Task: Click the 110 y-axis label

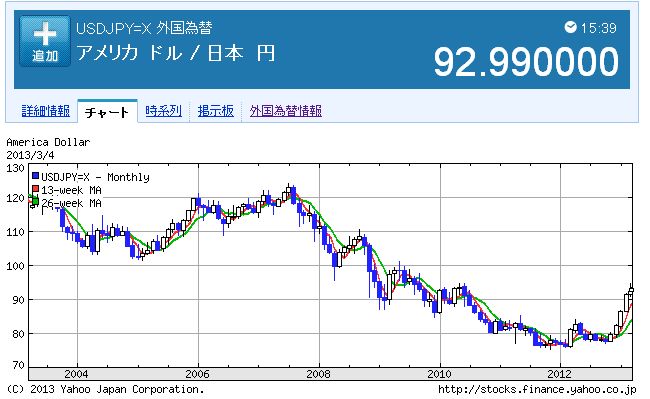Action: coord(15,232)
